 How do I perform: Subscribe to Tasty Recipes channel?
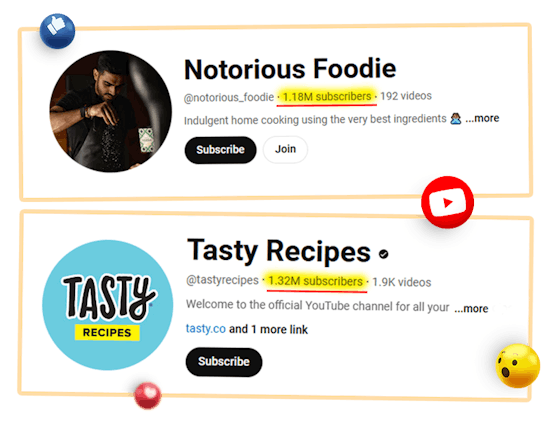(x=224, y=362)
